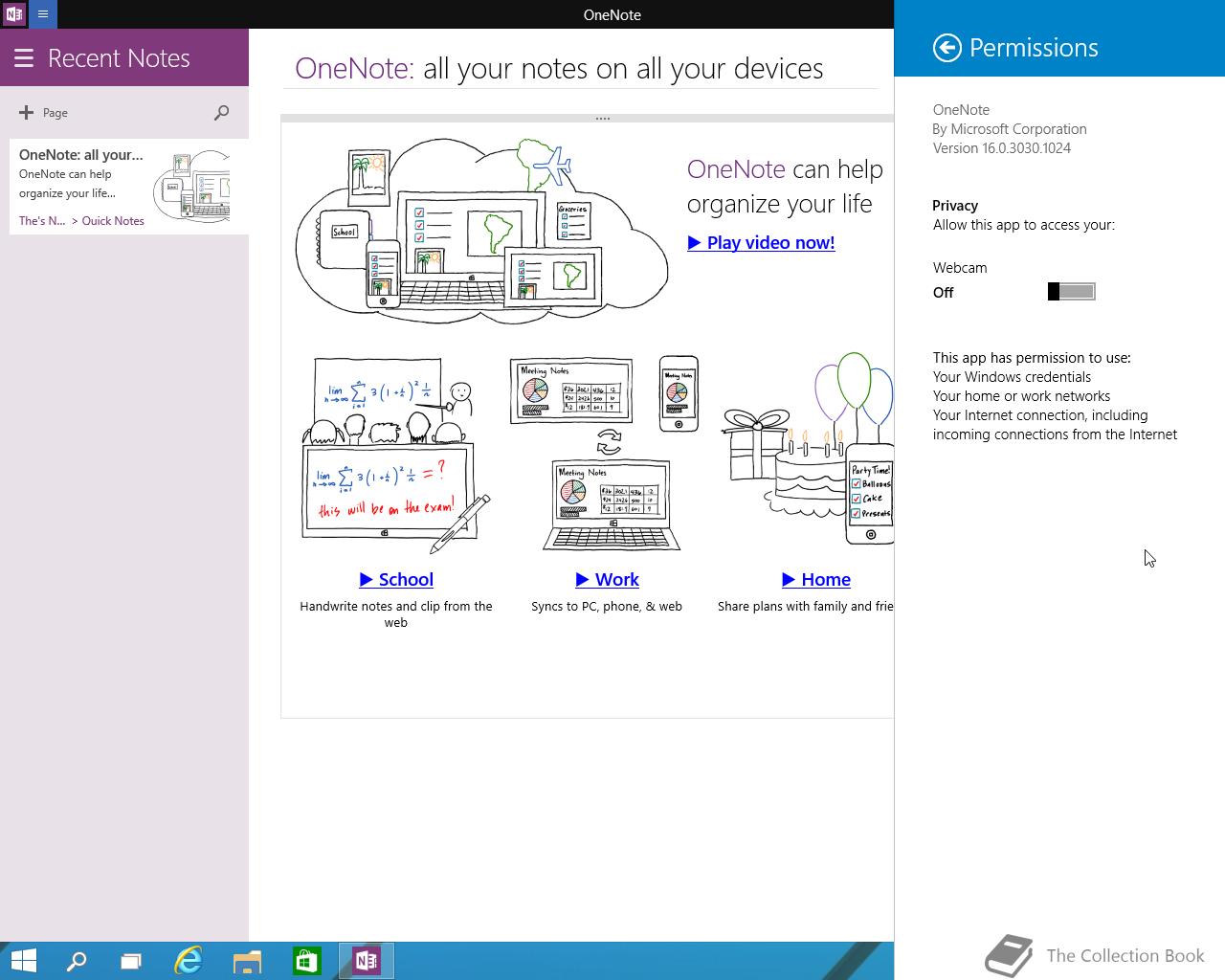Click the Permissions panel title
This screenshot has height=980, width=1225.
click(x=1034, y=48)
